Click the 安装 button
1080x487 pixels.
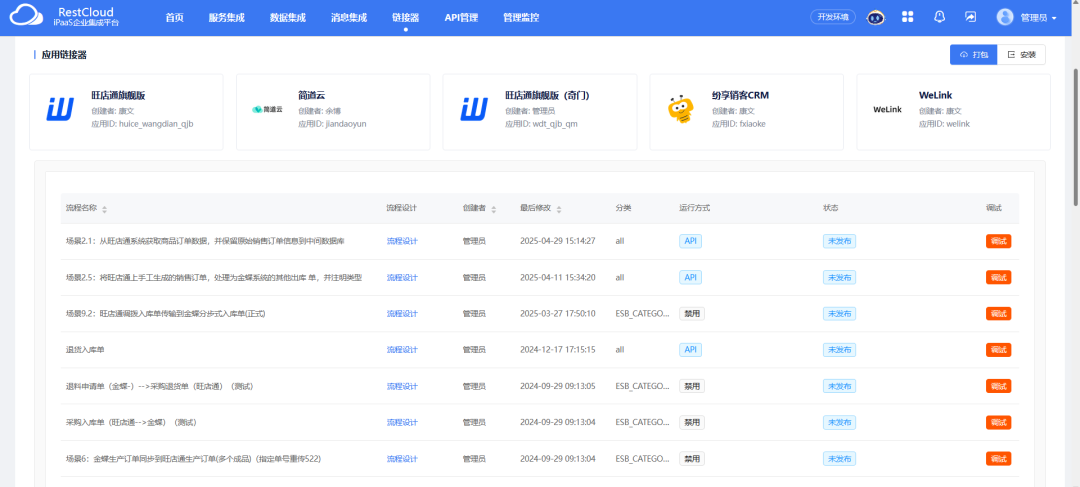tap(1022, 55)
